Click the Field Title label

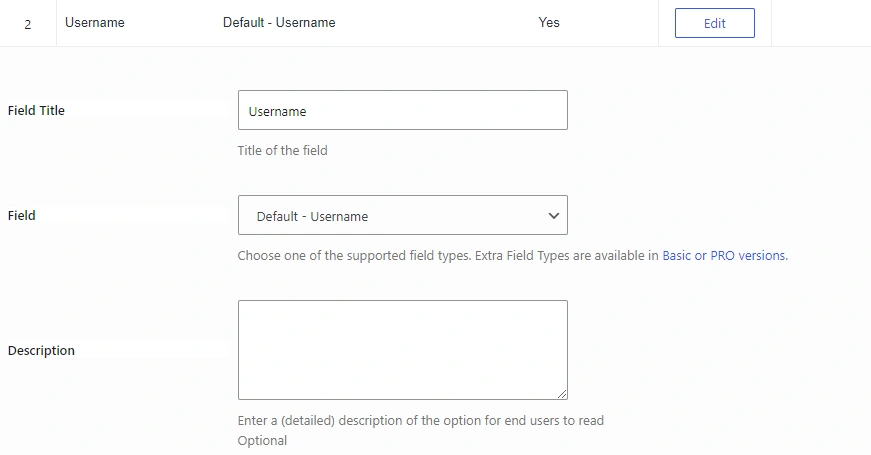click(36, 111)
